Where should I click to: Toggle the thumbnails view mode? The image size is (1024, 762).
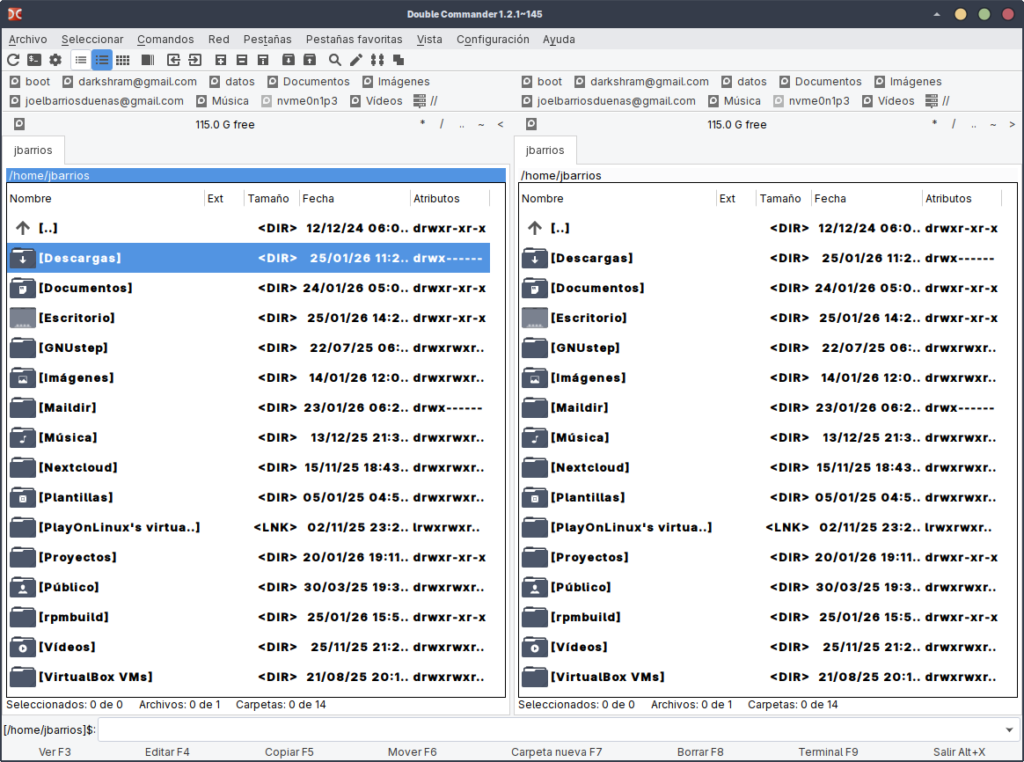(122, 60)
